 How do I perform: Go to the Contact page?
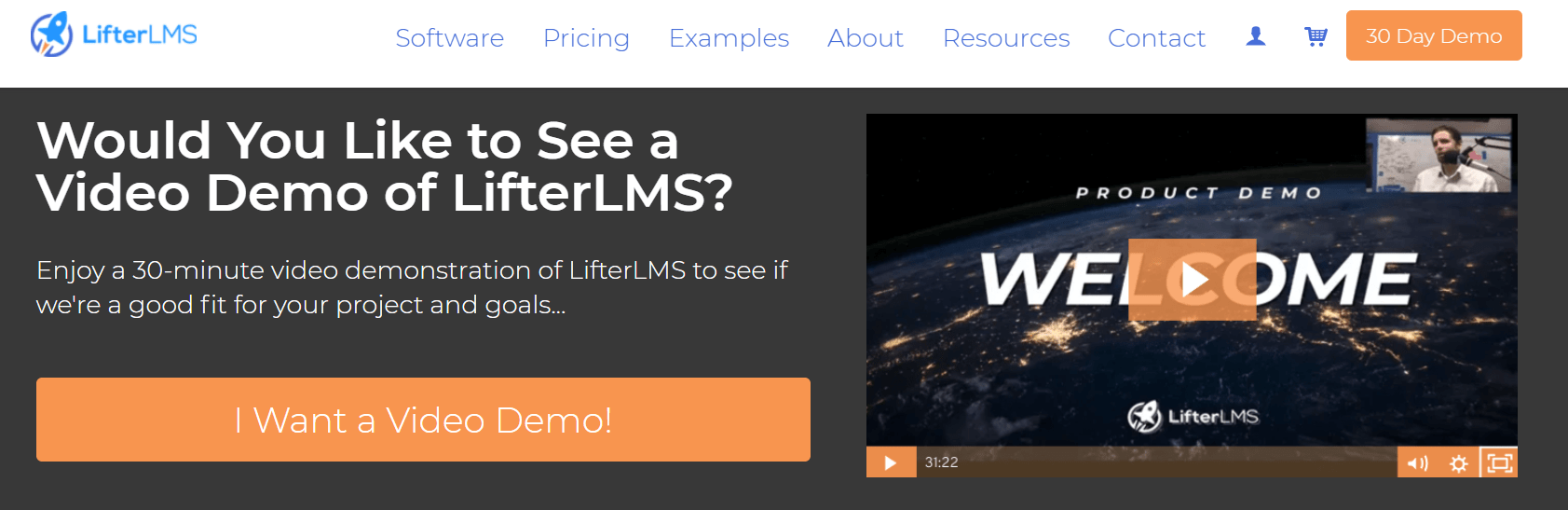(1156, 38)
